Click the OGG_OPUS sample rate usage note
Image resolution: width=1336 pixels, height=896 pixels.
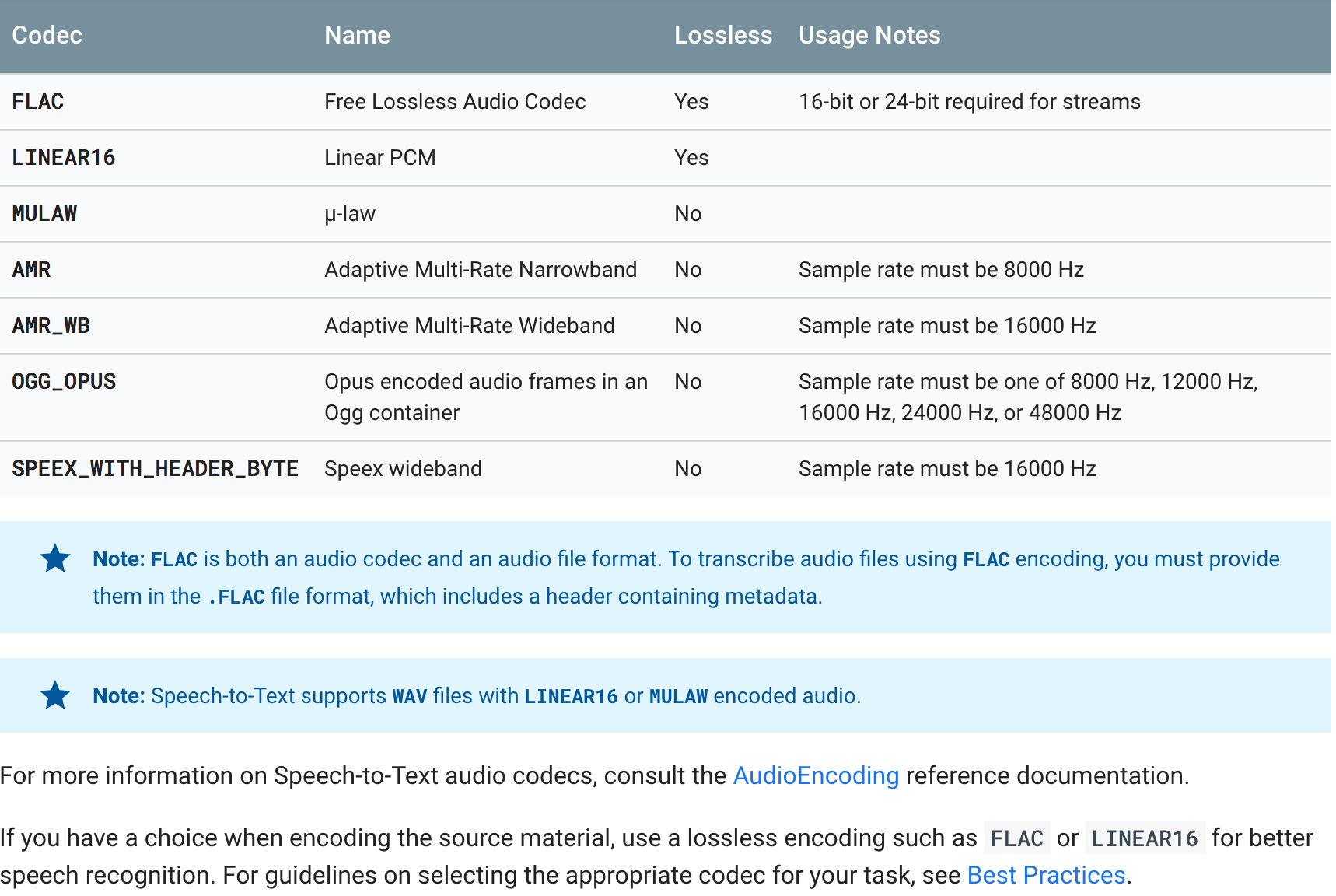1028,397
